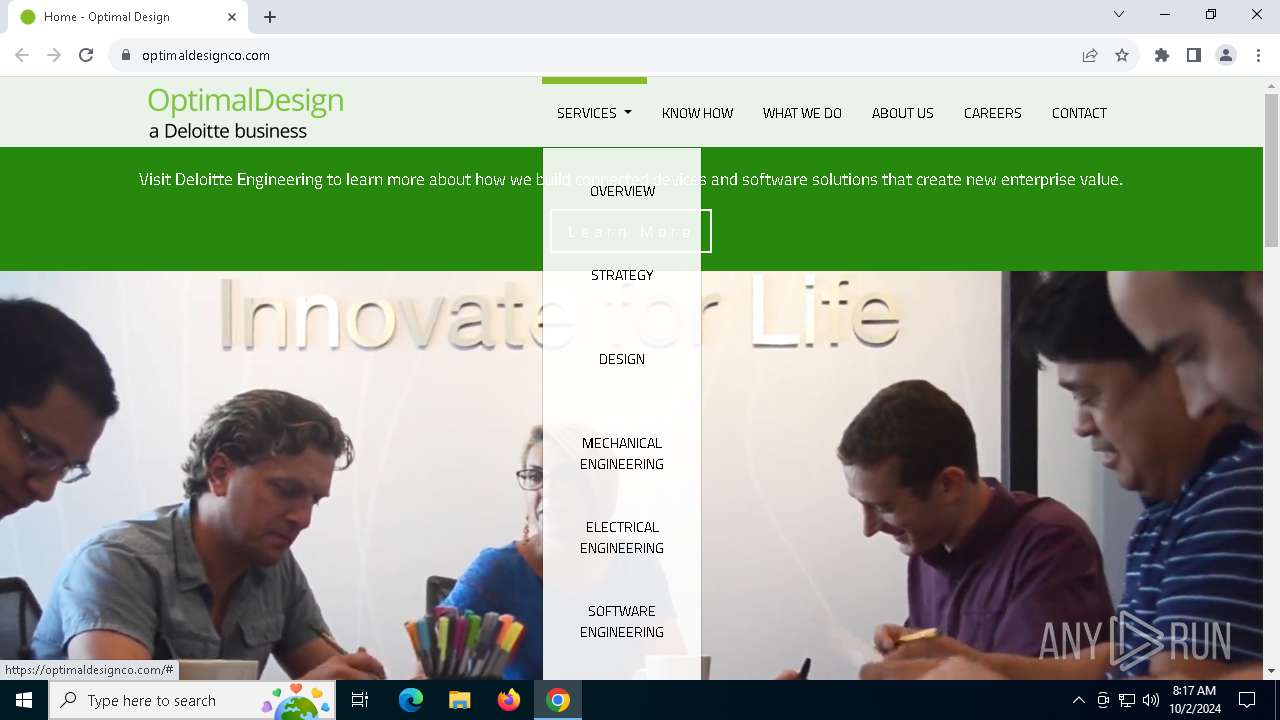This screenshot has height=720, width=1280.
Task: Click the page vertical scrollbar thumb
Action: click(1271, 170)
